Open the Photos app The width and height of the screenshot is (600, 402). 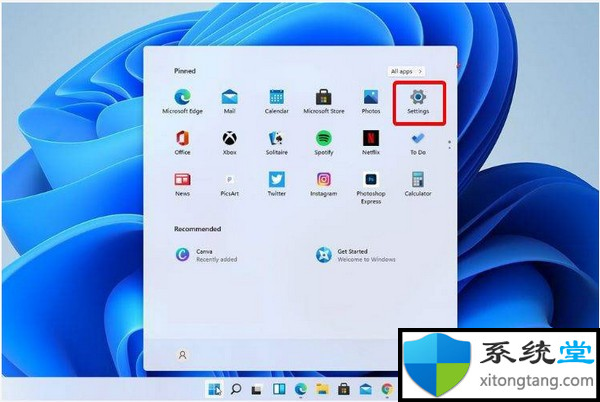(371, 102)
